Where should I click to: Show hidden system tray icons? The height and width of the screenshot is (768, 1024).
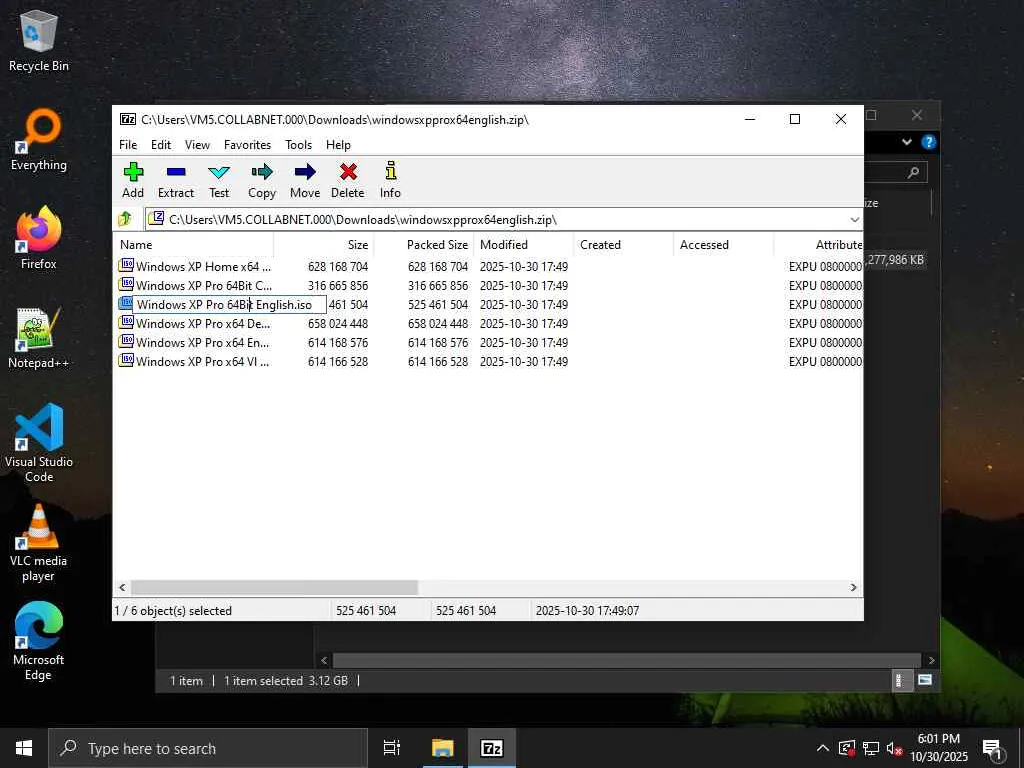click(x=823, y=748)
